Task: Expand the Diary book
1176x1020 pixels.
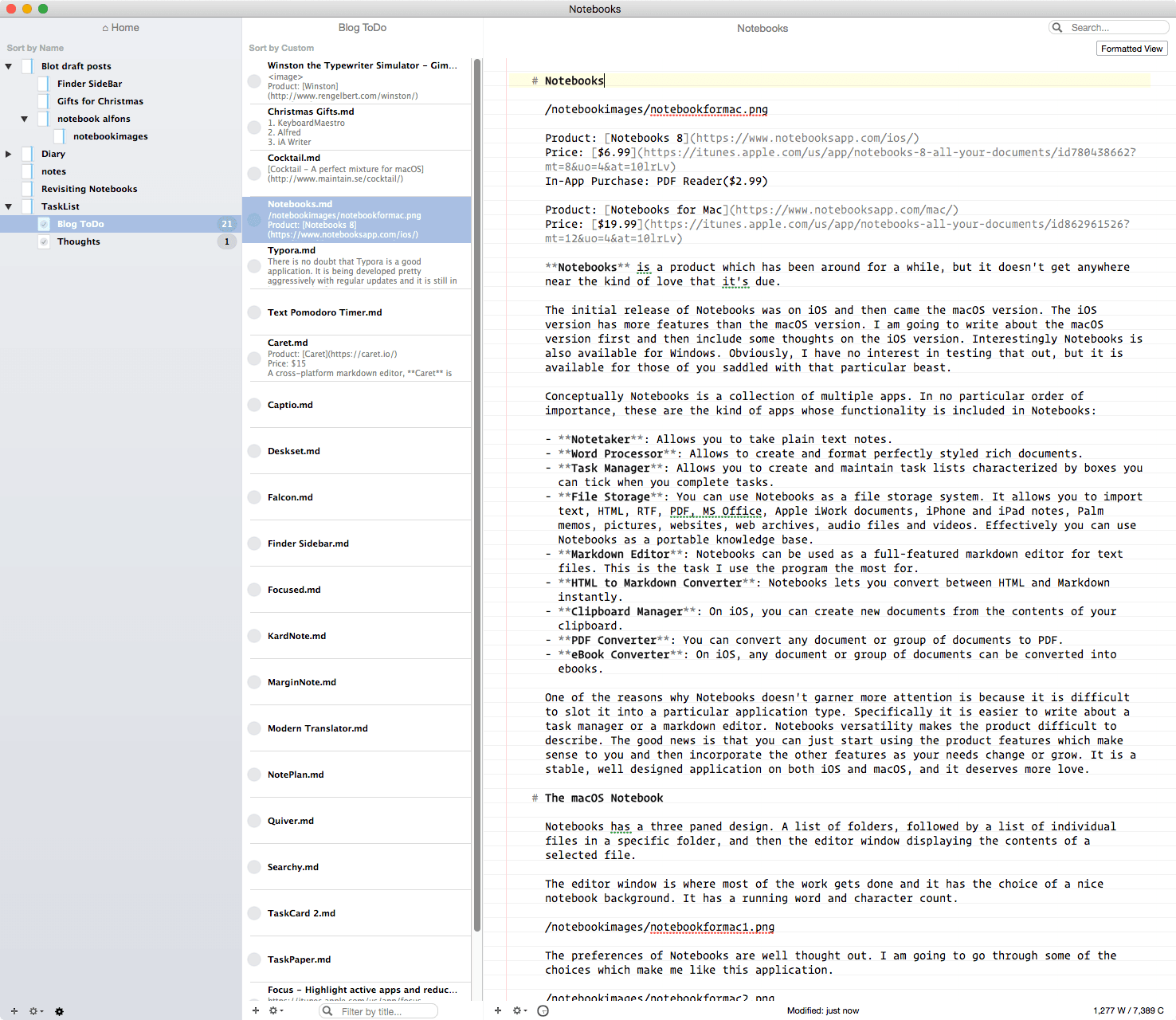Action: (8, 154)
